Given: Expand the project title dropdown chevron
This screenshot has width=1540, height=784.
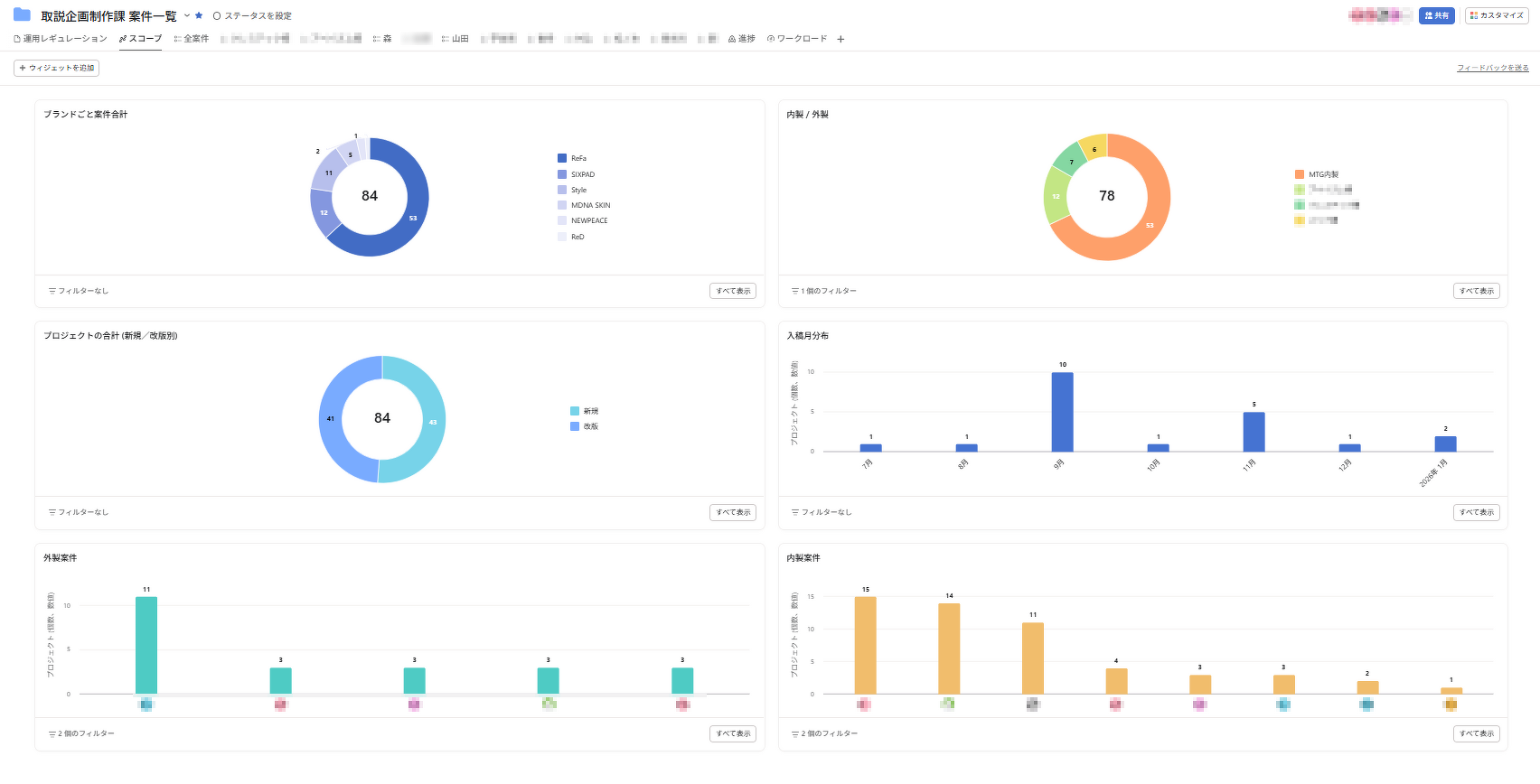Looking at the screenshot, I should [x=187, y=15].
